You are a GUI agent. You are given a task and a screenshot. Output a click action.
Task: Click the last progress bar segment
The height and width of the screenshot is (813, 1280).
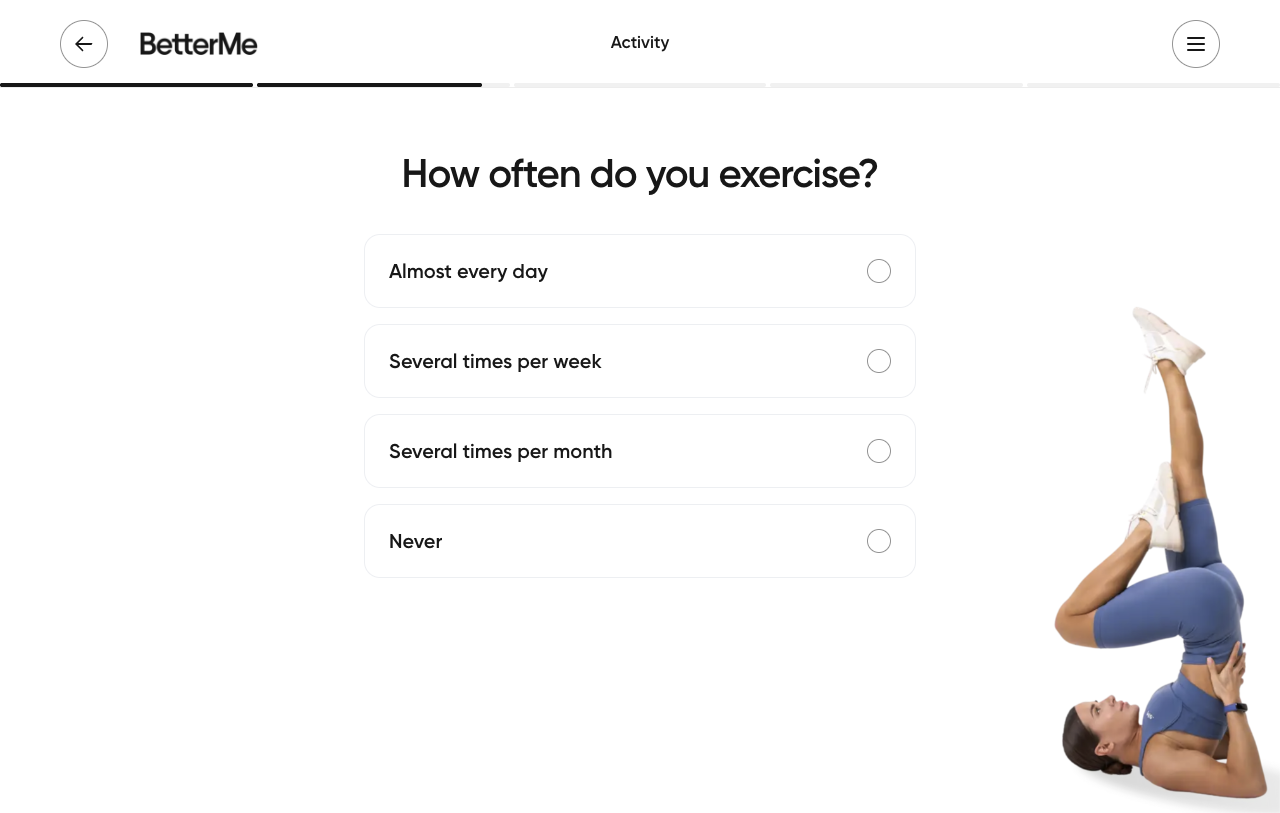coord(1153,85)
